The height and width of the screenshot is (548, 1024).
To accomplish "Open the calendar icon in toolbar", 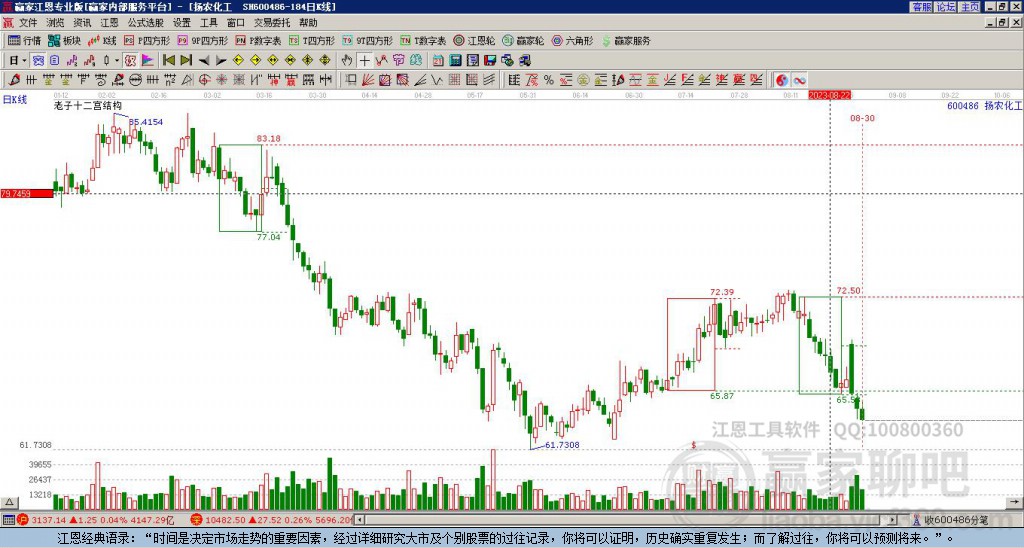I will (438, 61).
